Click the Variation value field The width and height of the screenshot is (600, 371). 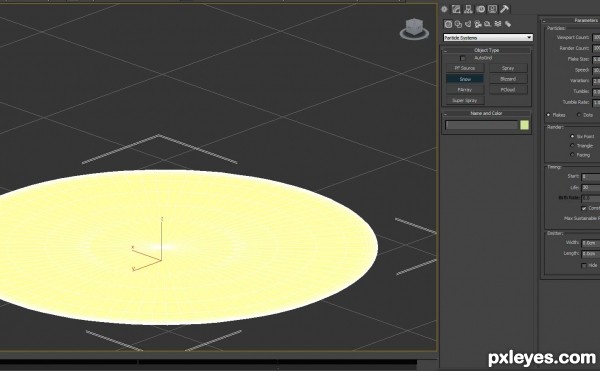596,81
